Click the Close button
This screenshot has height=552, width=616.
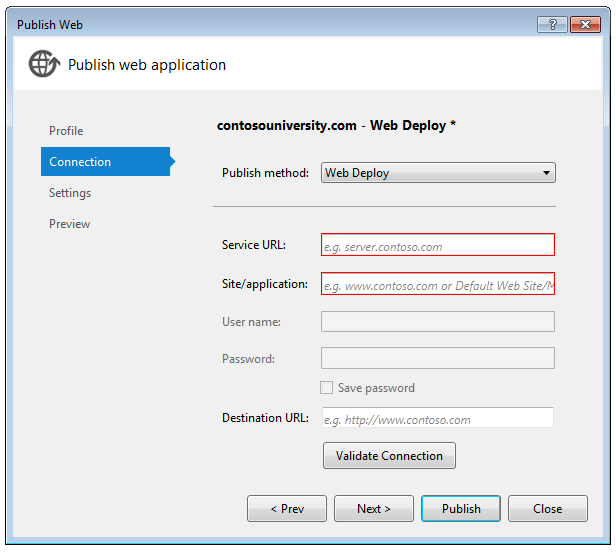[548, 509]
